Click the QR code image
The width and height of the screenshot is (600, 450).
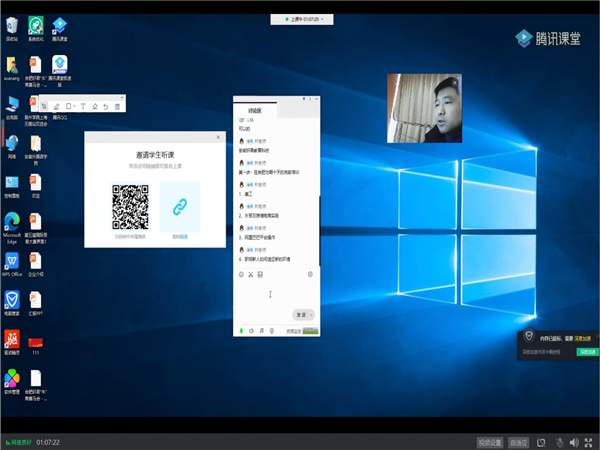click(x=130, y=206)
